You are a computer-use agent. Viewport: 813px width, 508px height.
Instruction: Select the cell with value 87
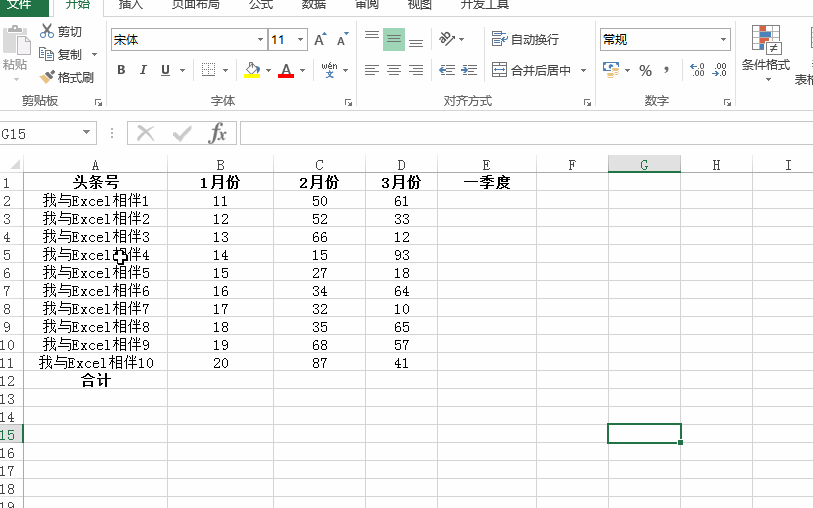tap(319, 362)
